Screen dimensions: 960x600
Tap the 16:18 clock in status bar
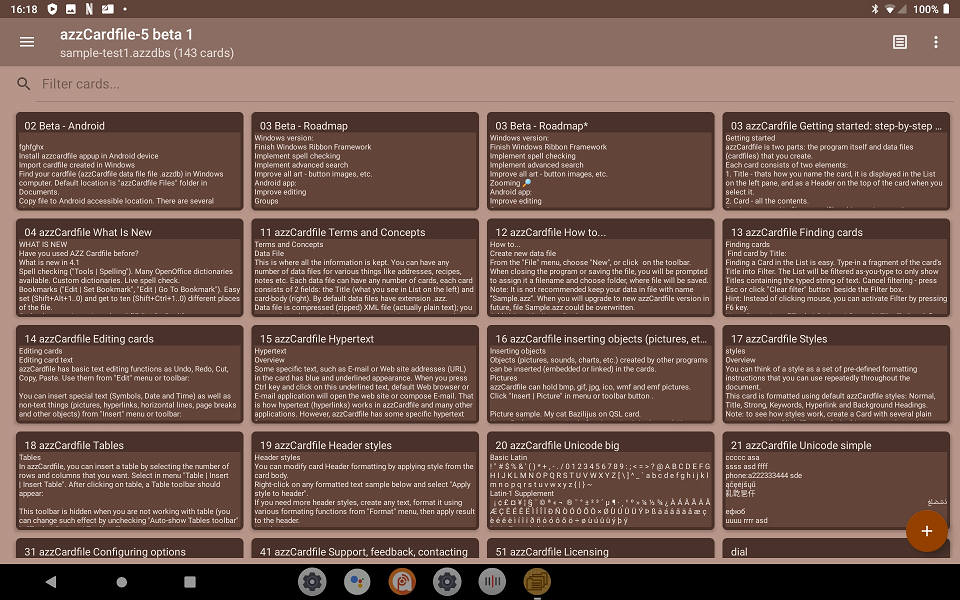coord(24,9)
